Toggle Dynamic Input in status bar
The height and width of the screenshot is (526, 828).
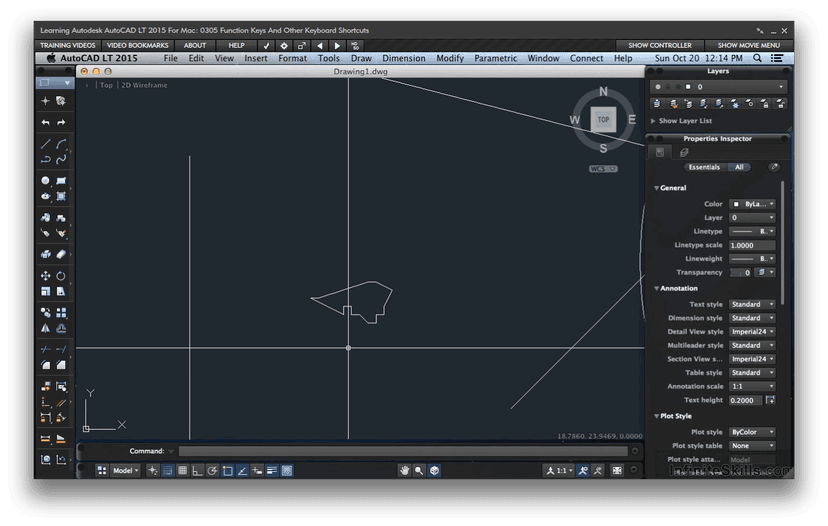click(x=257, y=470)
